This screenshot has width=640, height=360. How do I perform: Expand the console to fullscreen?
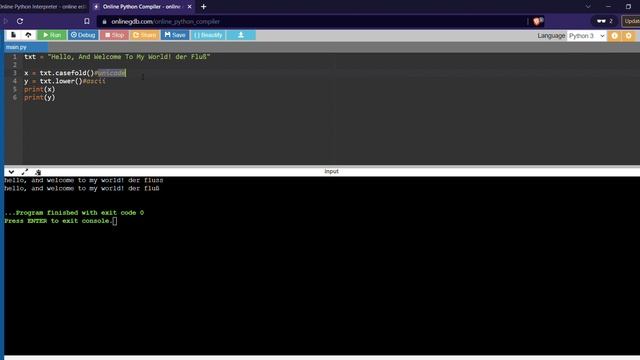click(x=24, y=172)
